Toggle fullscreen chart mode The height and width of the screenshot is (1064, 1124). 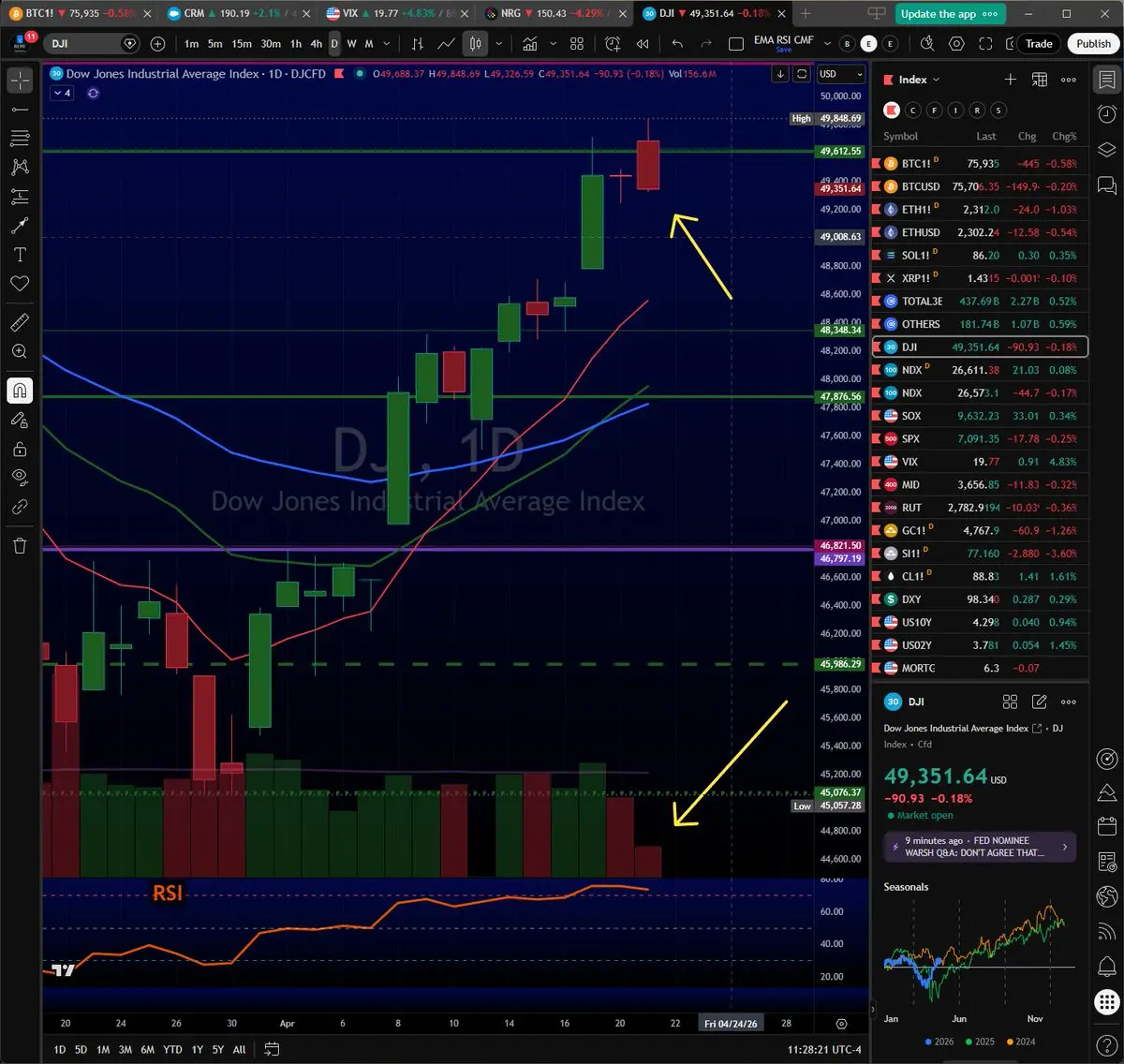[x=985, y=44]
